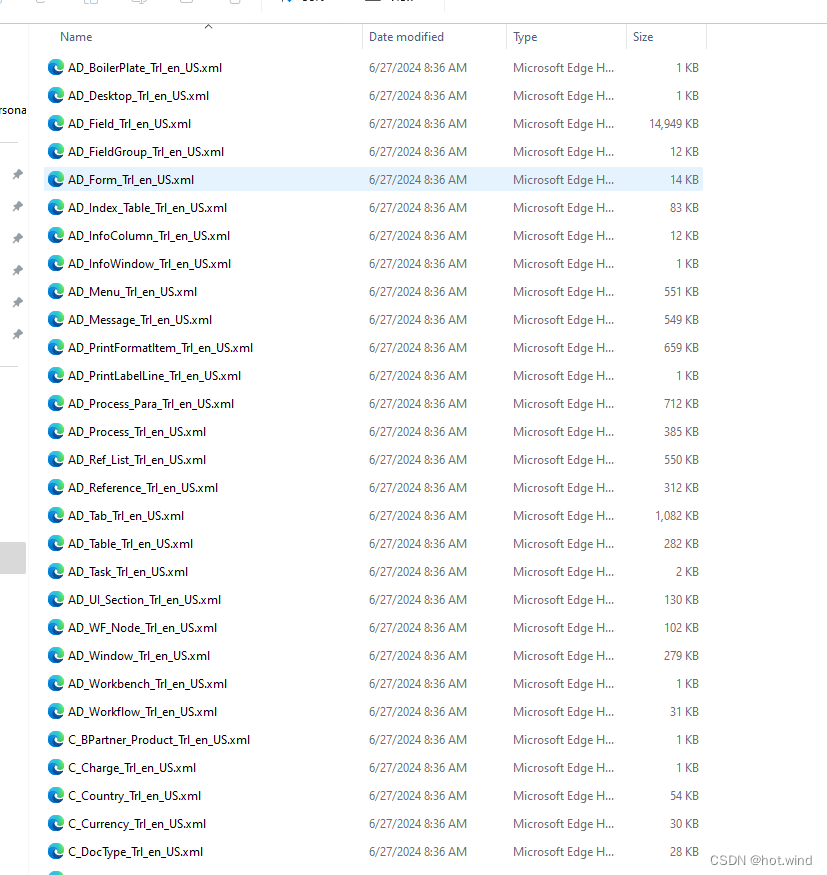The width and height of the screenshot is (827, 875).
Task: Select file name C_Country_Trl_en_US.xml
Action: [134, 796]
